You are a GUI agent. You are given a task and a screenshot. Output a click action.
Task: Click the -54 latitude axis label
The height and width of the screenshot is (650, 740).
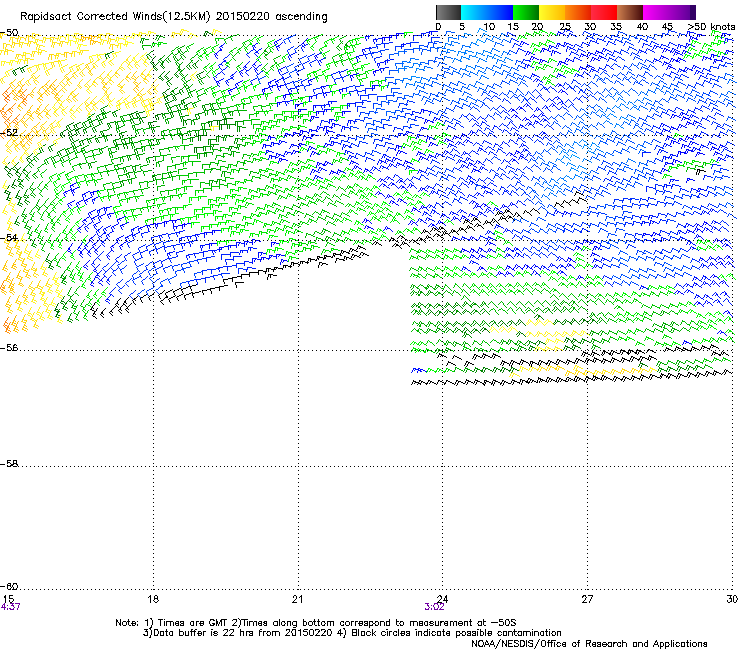[9, 238]
